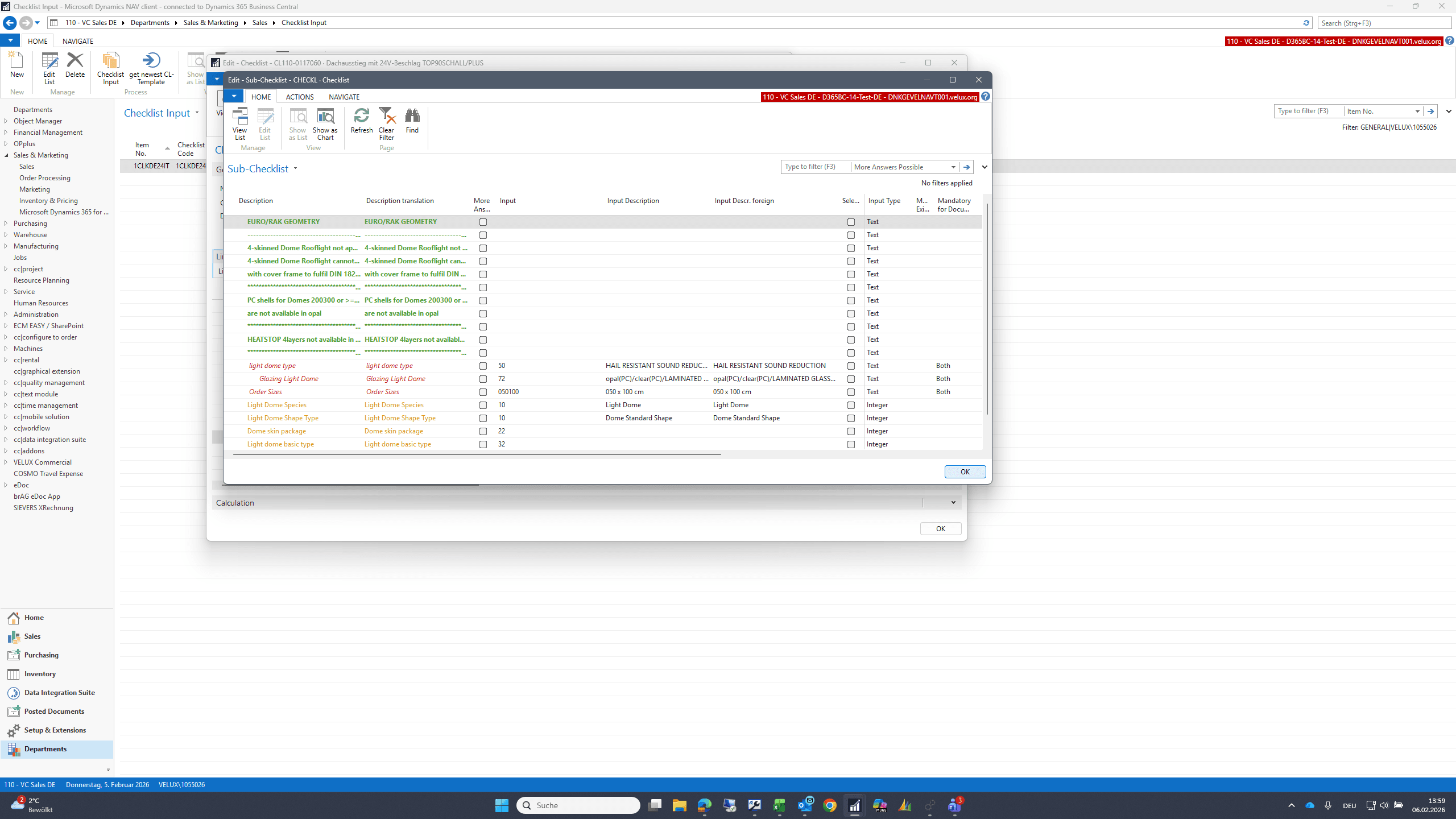Click horizontal scrollbar in Sub-Checklist grid
This screenshot has height=819, width=1456.
[477, 454]
